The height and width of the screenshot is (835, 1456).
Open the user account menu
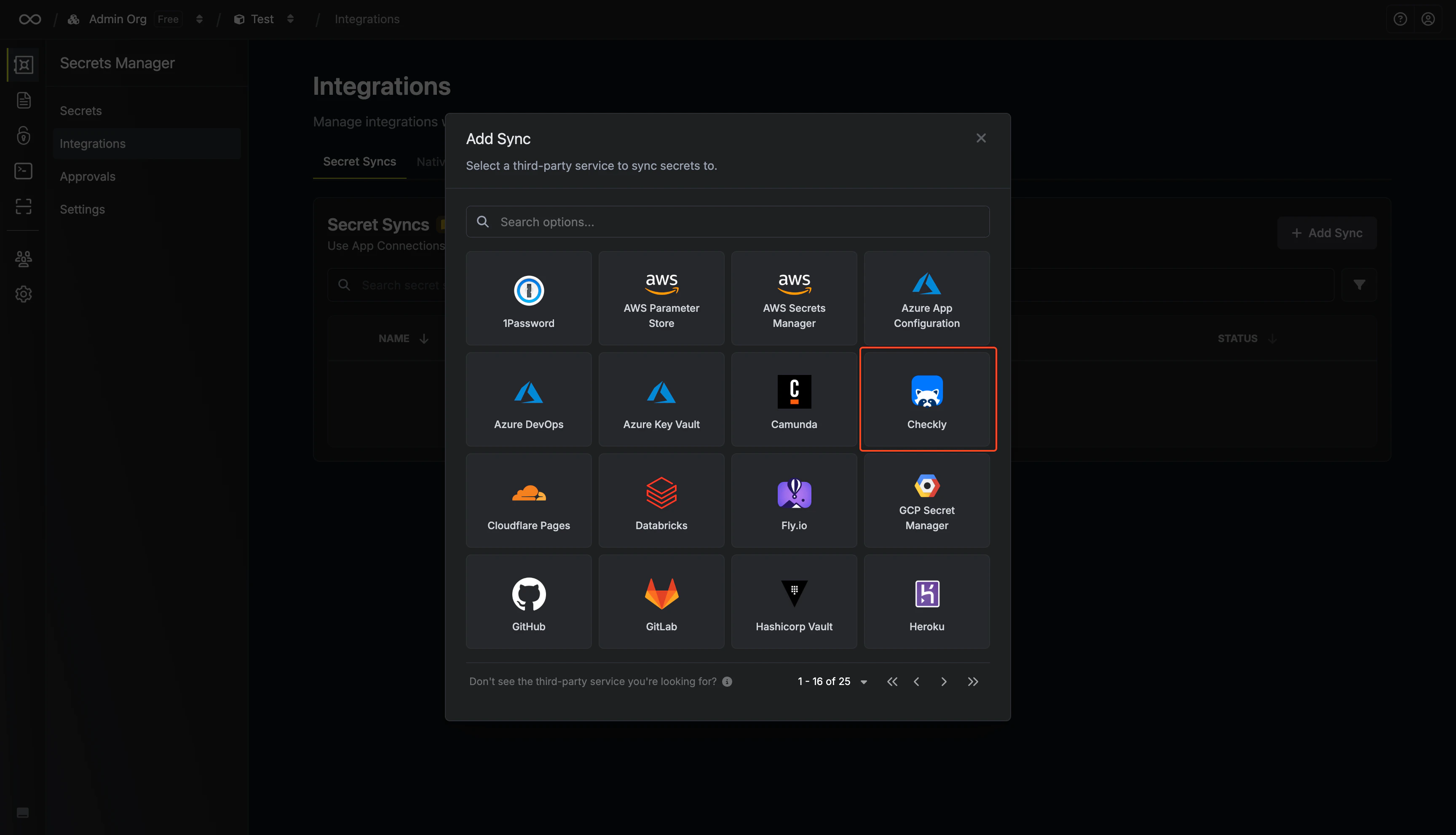point(1428,19)
